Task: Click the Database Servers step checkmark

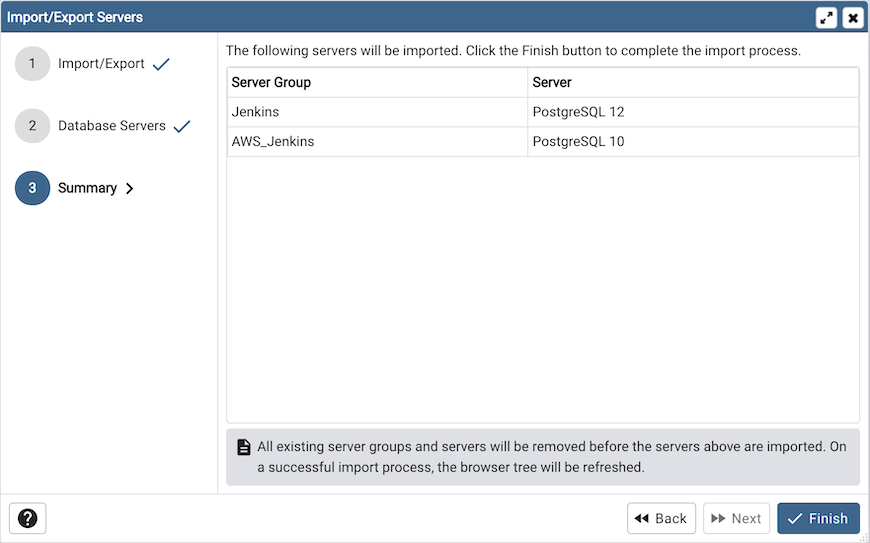Action: [182, 126]
